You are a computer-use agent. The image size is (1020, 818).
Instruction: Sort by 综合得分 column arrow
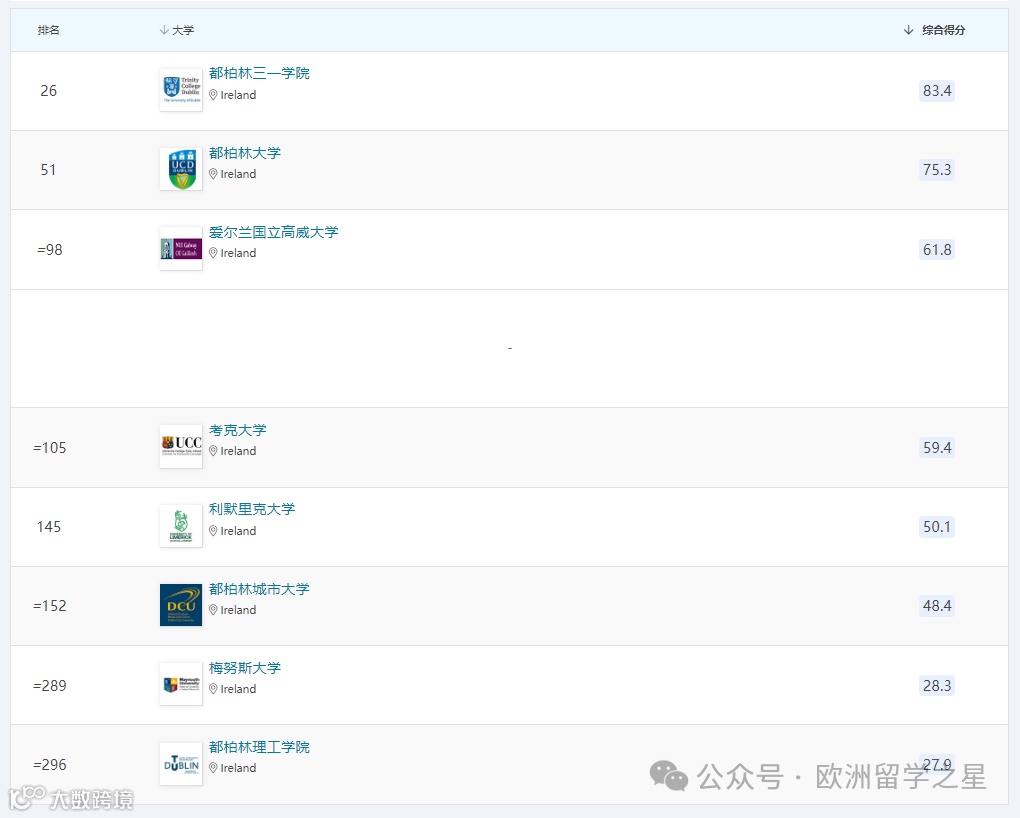coord(909,30)
